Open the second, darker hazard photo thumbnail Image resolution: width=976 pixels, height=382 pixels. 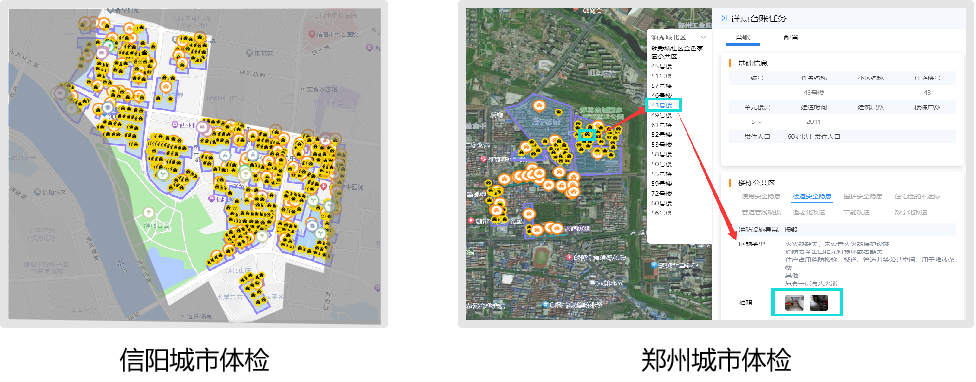pos(819,302)
